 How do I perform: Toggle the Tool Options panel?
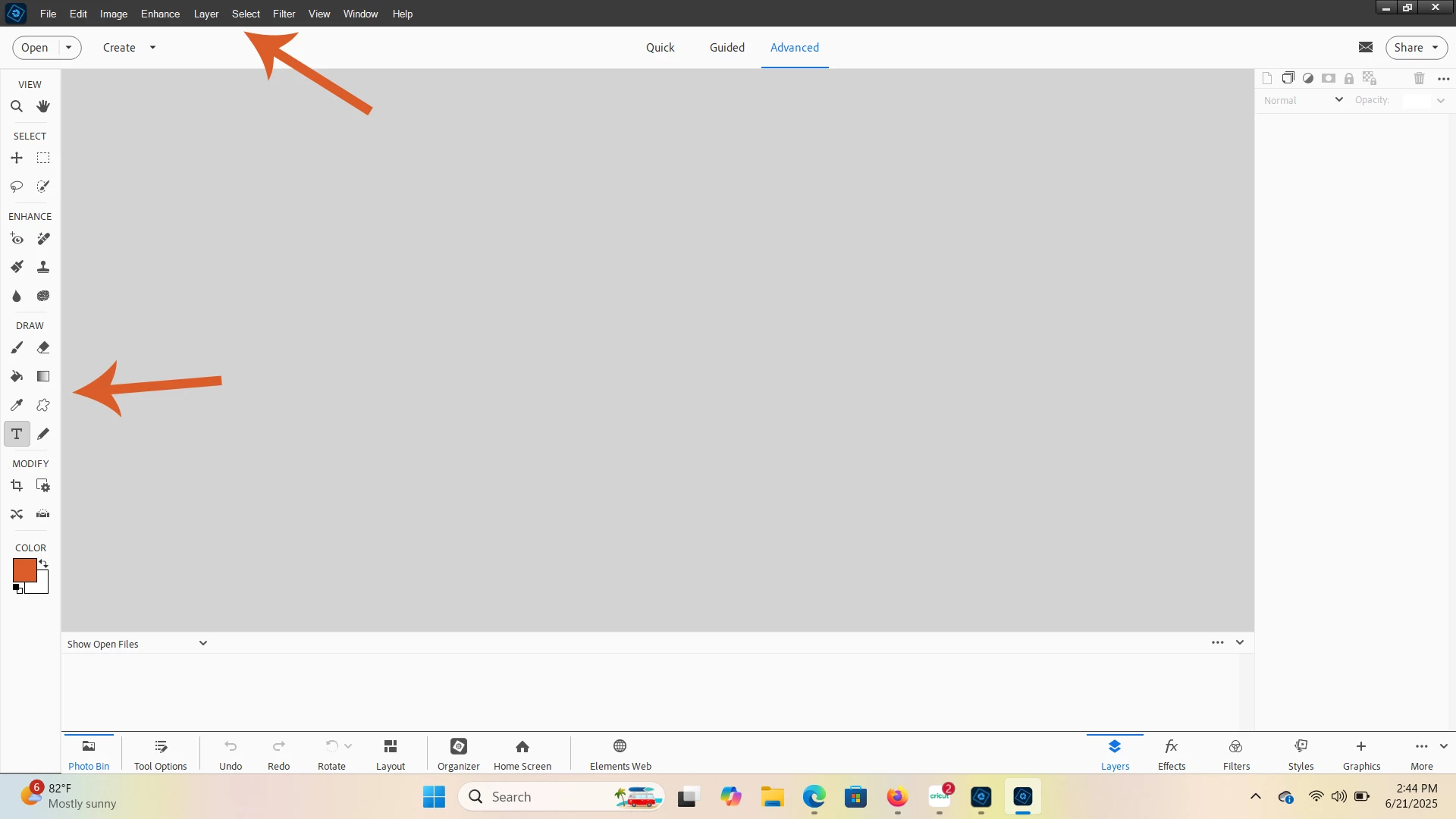(x=160, y=755)
